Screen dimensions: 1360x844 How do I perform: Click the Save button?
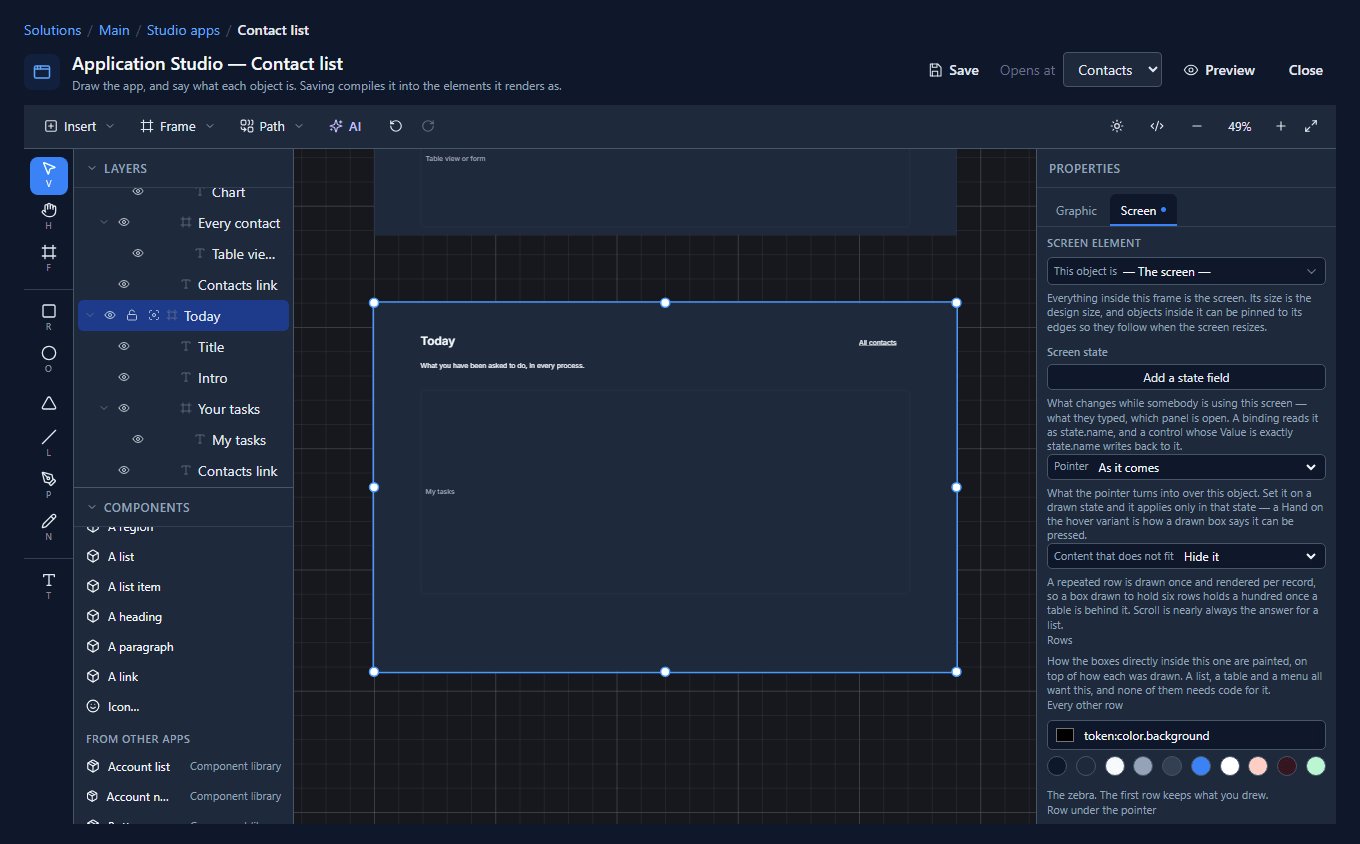(x=954, y=70)
